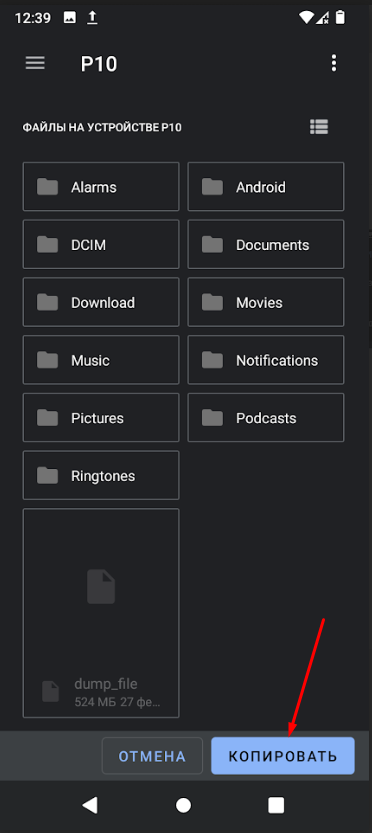
Task: Open the hamburger navigation menu
Action: pos(35,63)
